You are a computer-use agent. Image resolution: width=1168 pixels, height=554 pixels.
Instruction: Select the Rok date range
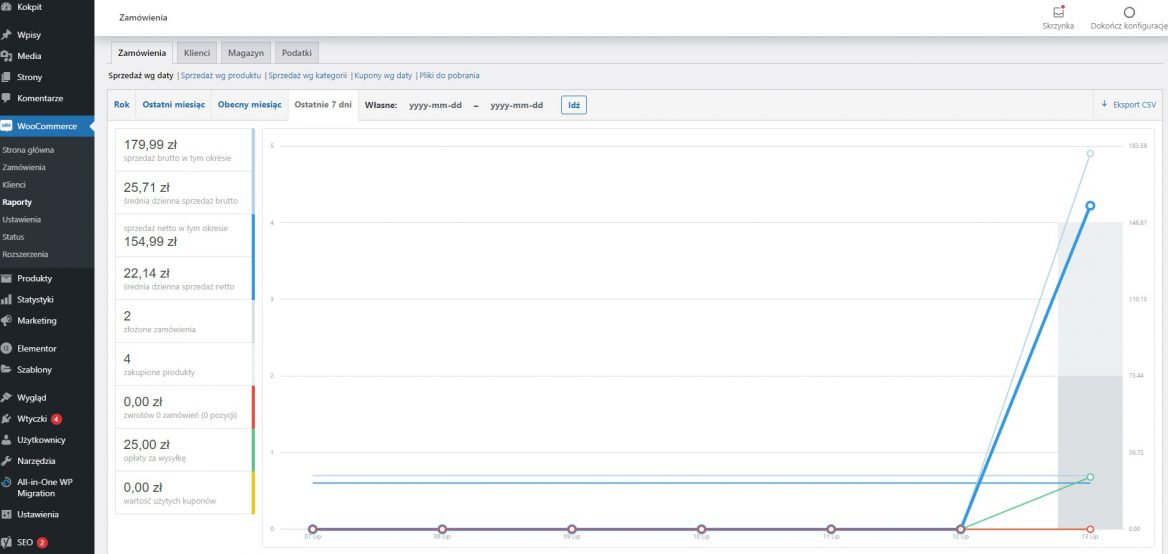click(122, 104)
